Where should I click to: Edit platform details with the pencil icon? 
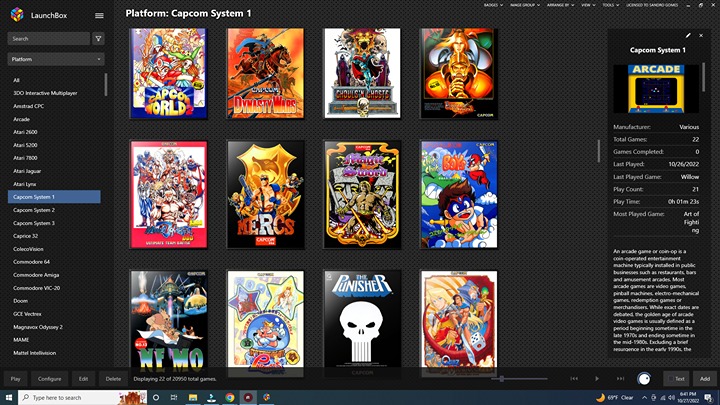(x=688, y=35)
